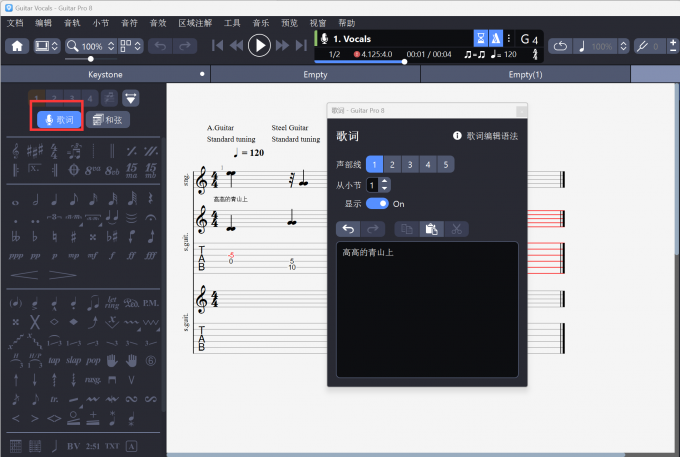Click the metronome icon in track display
Image resolution: width=680 pixels, height=457 pixels.
[494, 38]
